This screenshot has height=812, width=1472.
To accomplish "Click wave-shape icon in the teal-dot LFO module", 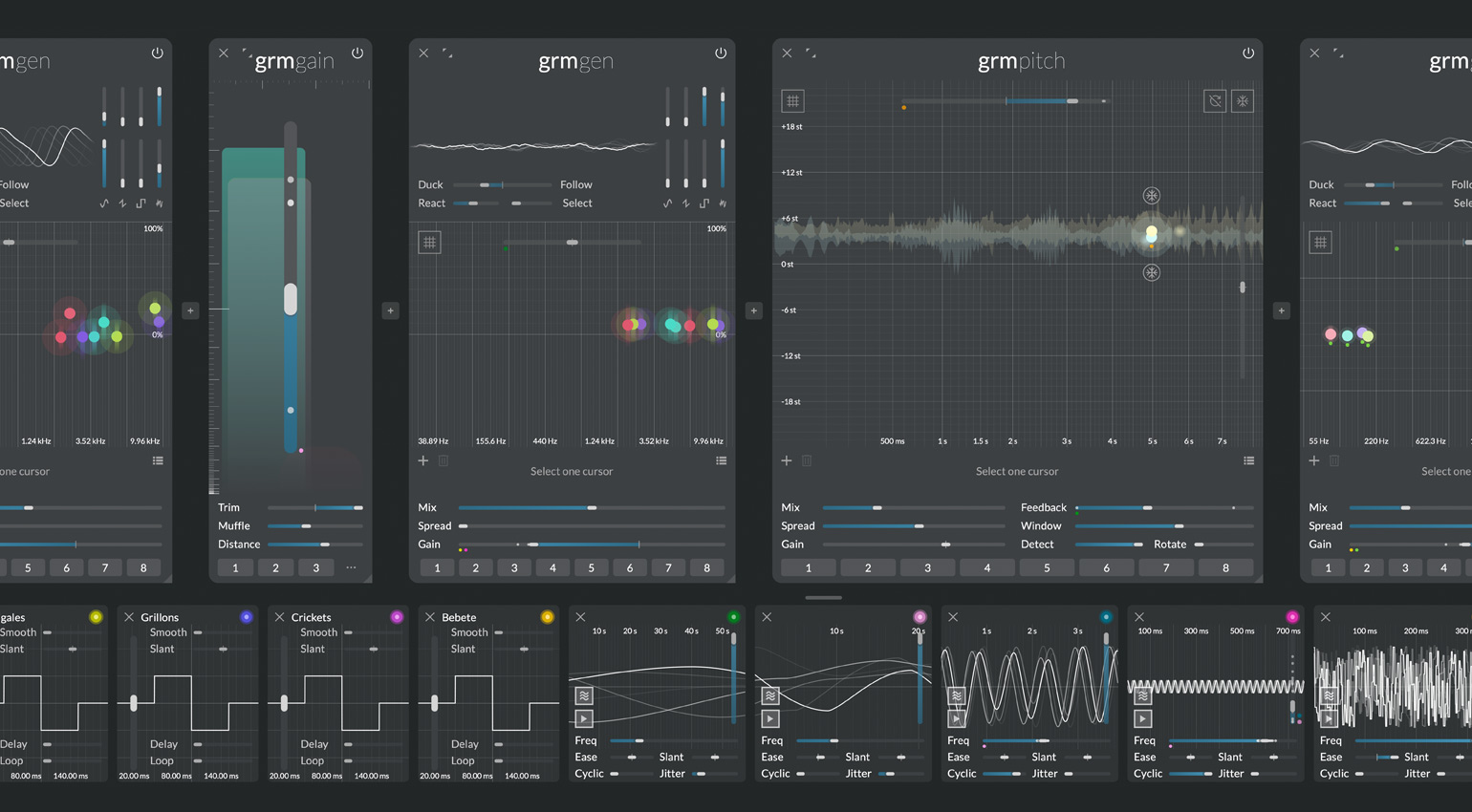I will [957, 695].
